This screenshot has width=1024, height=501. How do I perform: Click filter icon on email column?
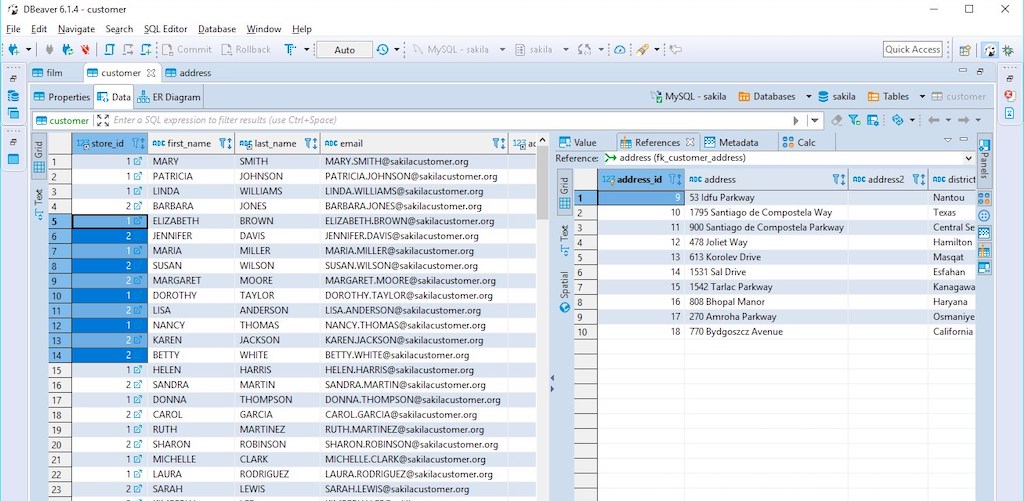(498, 143)
